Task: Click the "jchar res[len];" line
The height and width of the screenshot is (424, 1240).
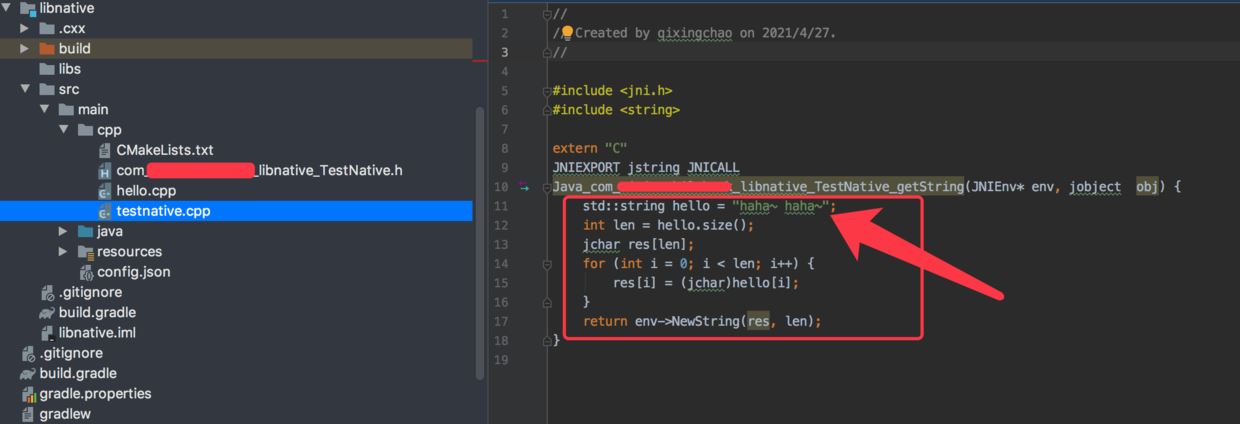Action: (x=638, y=244)
